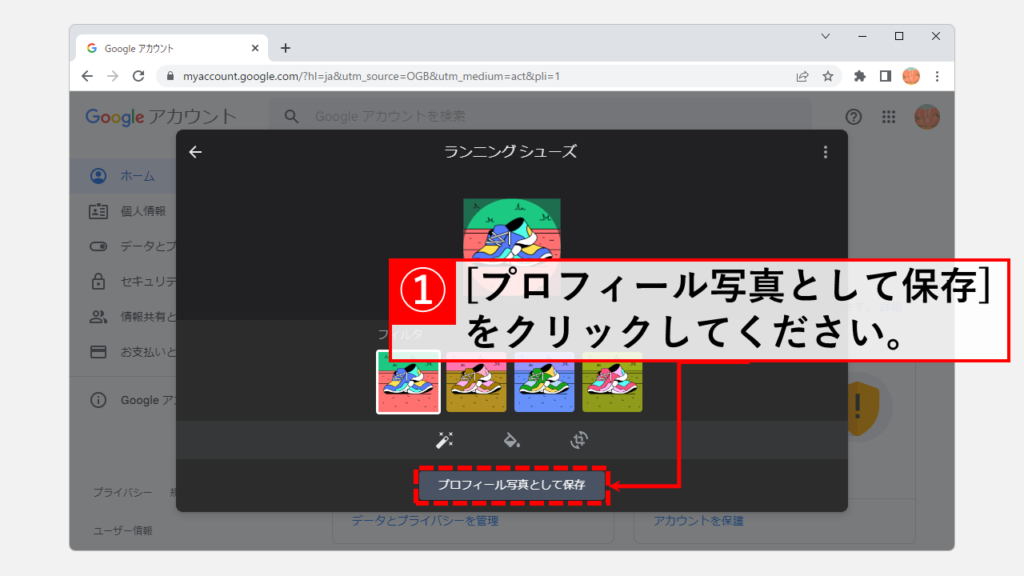This screenshot has height=576, width=1024.
Task: Choose the green and pink shoe filter
Action: (408, 382)
